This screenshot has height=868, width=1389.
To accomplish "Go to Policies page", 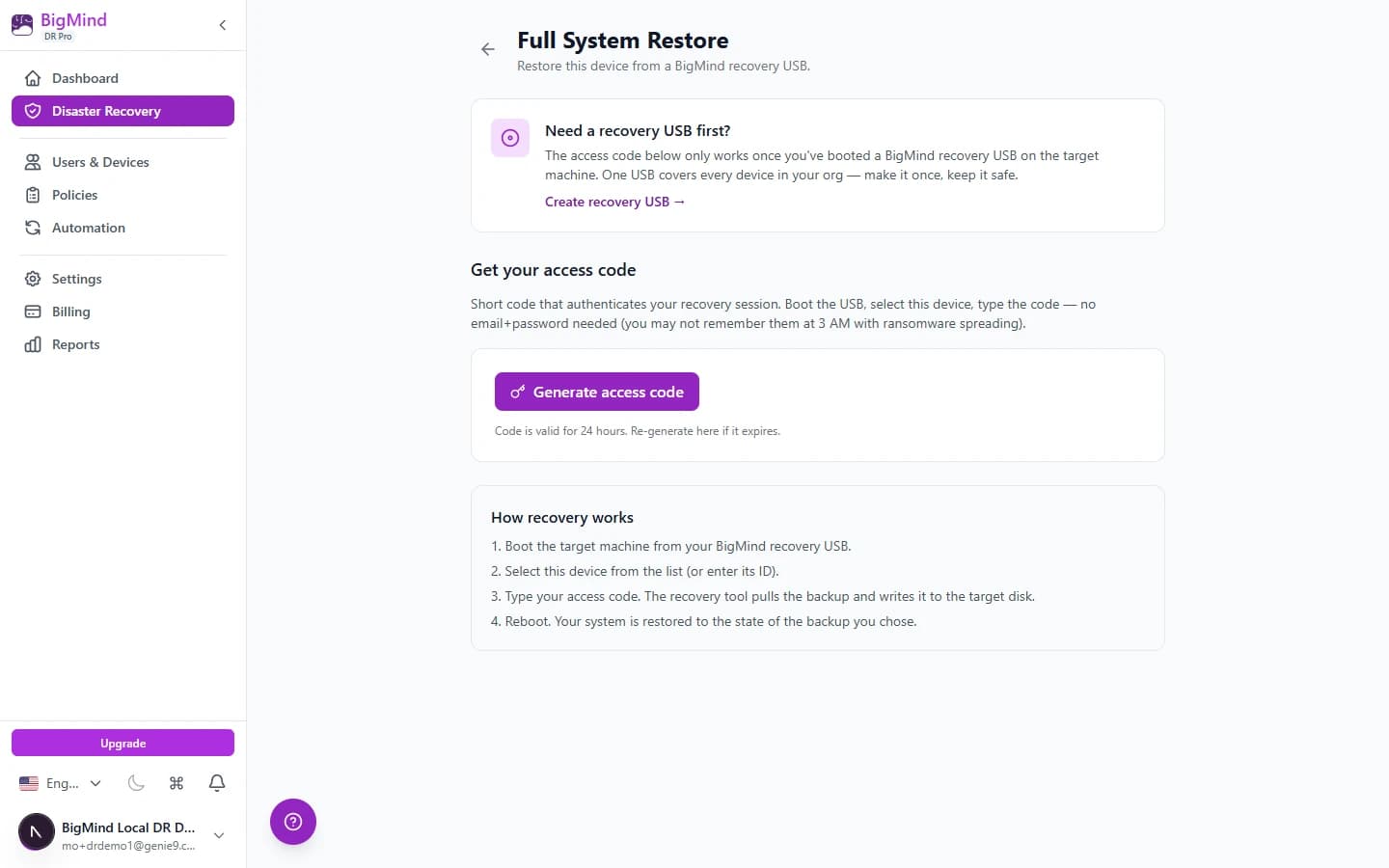I will (123, 195).
